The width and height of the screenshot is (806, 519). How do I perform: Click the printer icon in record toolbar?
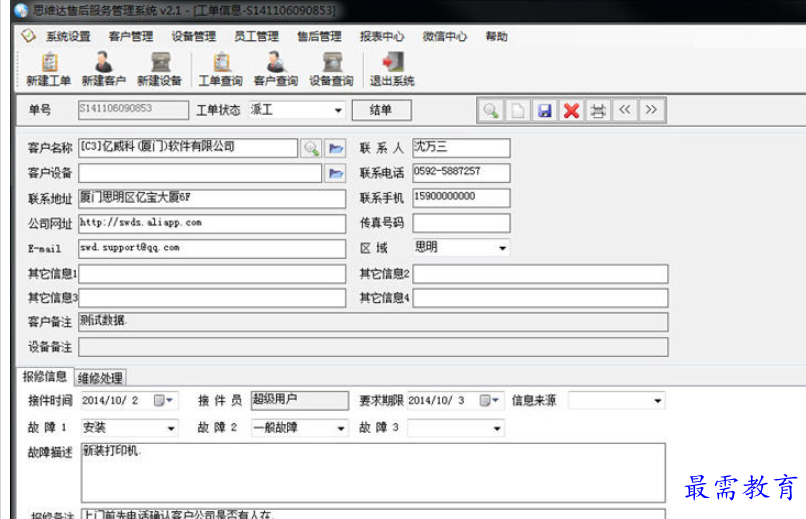click(598, 110)
